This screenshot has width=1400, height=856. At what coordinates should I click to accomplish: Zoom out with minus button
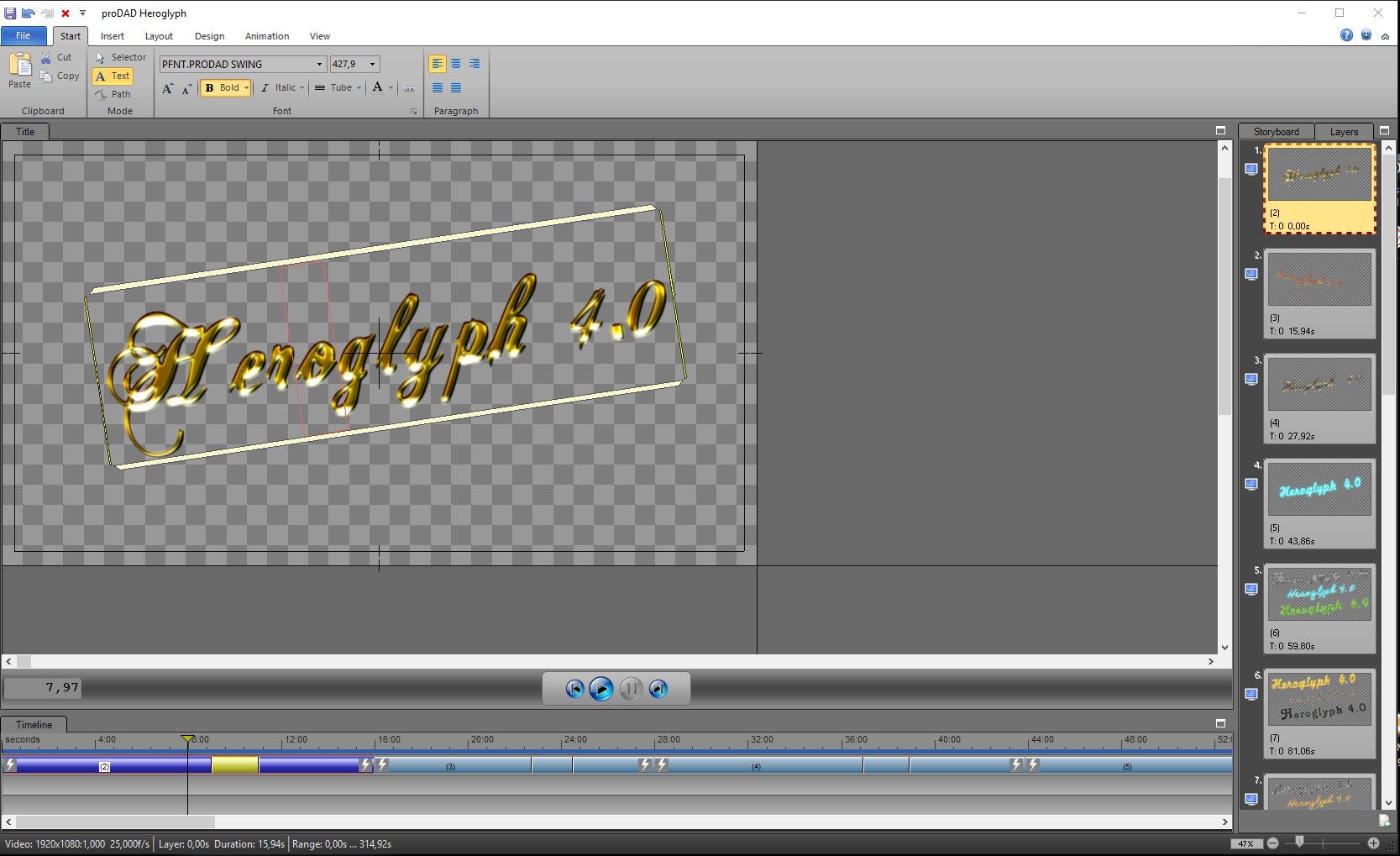1273,843
